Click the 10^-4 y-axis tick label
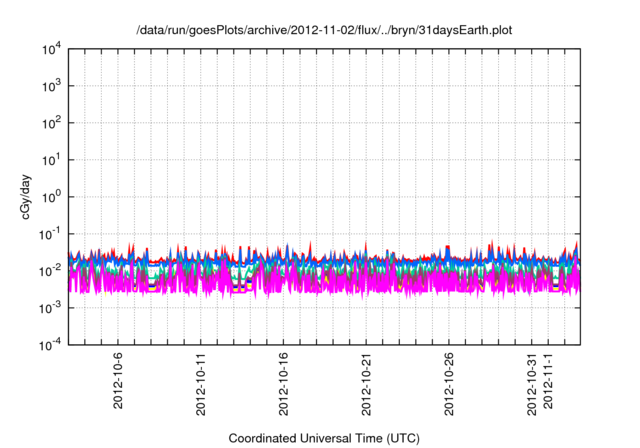Viewport: 640px width, 448px height. [50, 344]
